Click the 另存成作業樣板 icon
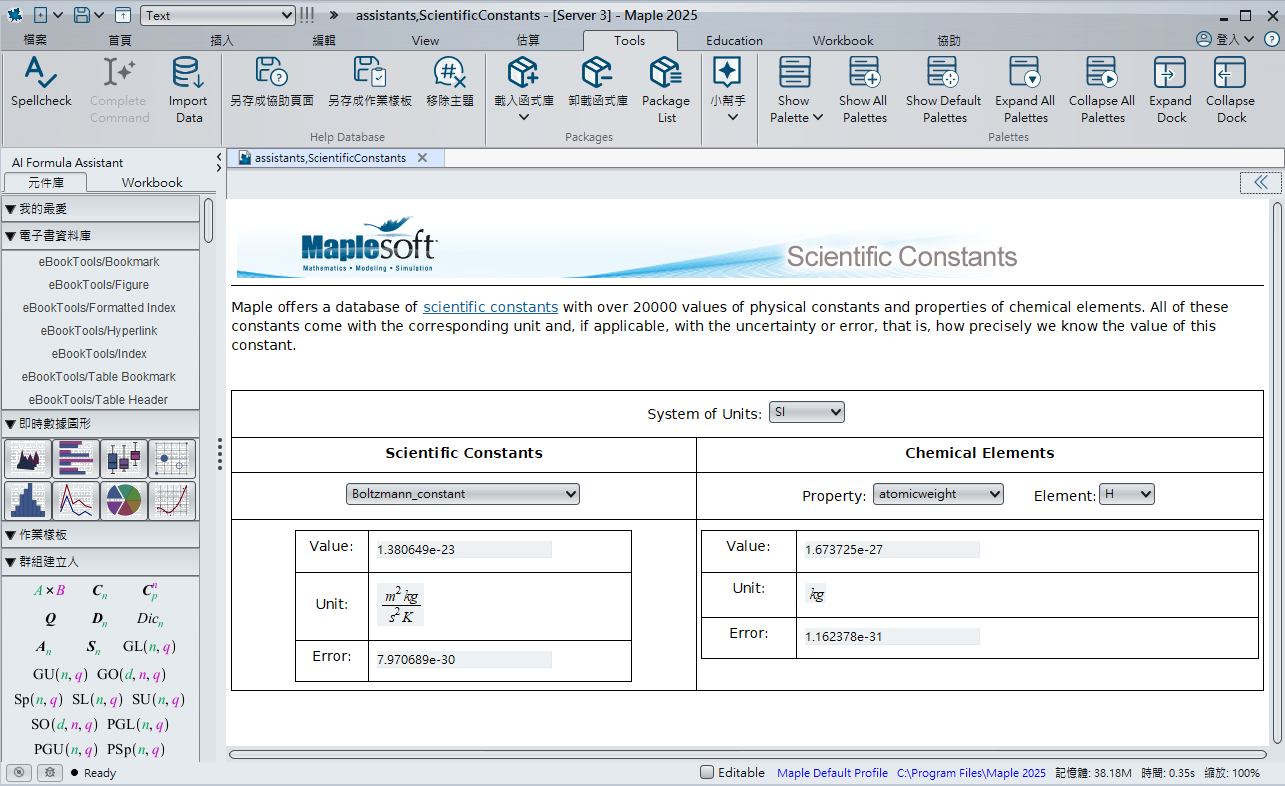The height and width of the screenshot is (786, 1285). [370, 72]
